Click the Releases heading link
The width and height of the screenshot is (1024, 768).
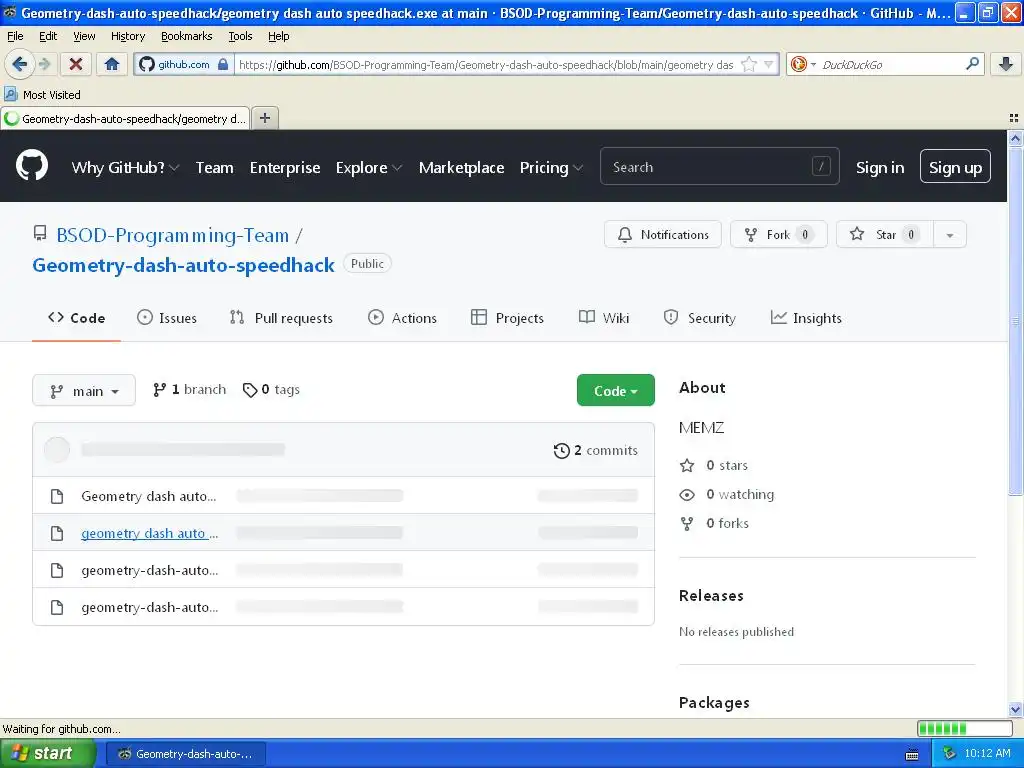[x=711, y=596]
